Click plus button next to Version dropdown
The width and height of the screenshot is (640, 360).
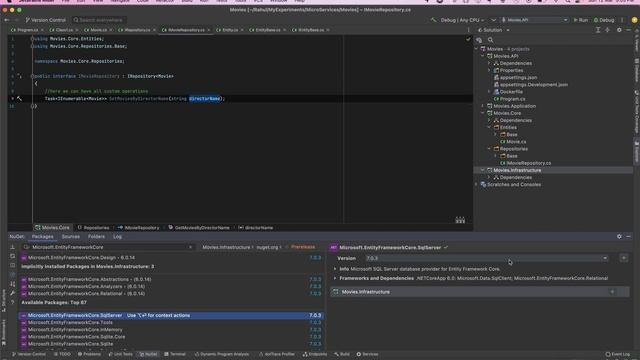click(624, 258)
